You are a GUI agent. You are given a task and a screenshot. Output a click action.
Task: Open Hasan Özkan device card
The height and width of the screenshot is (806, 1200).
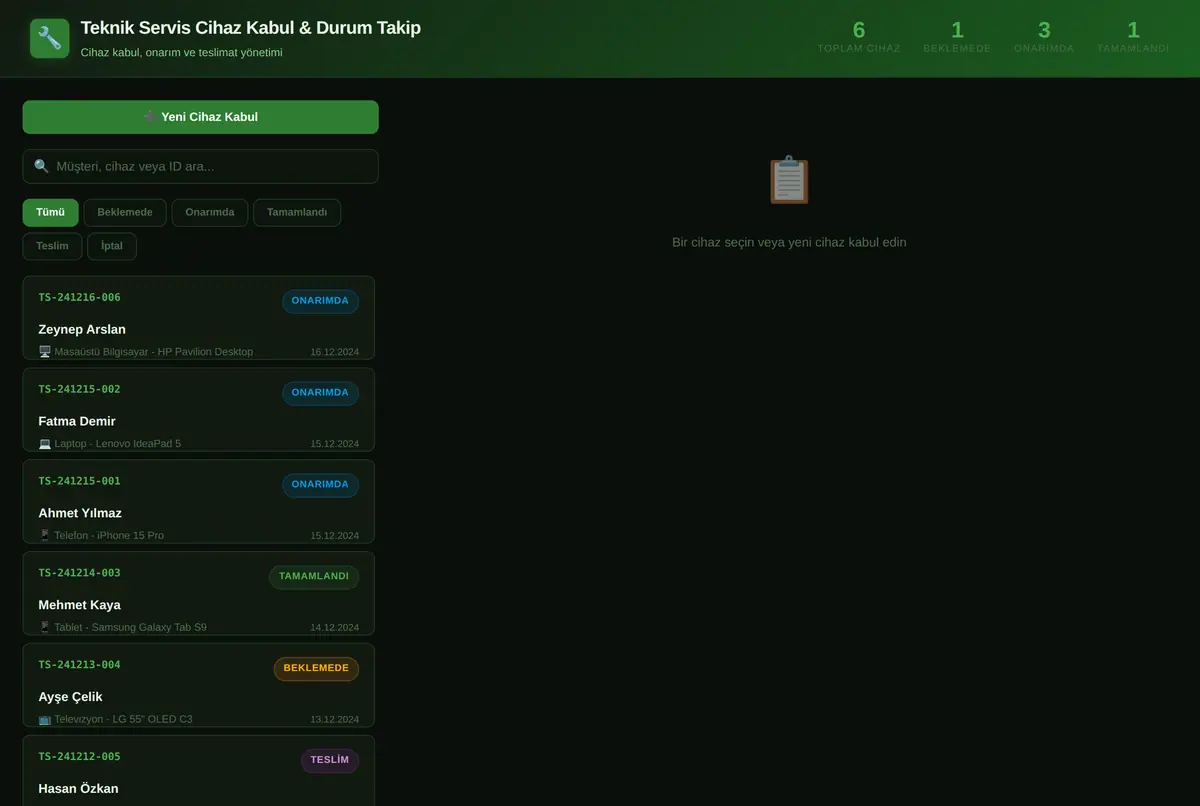(x=198, y=771)
